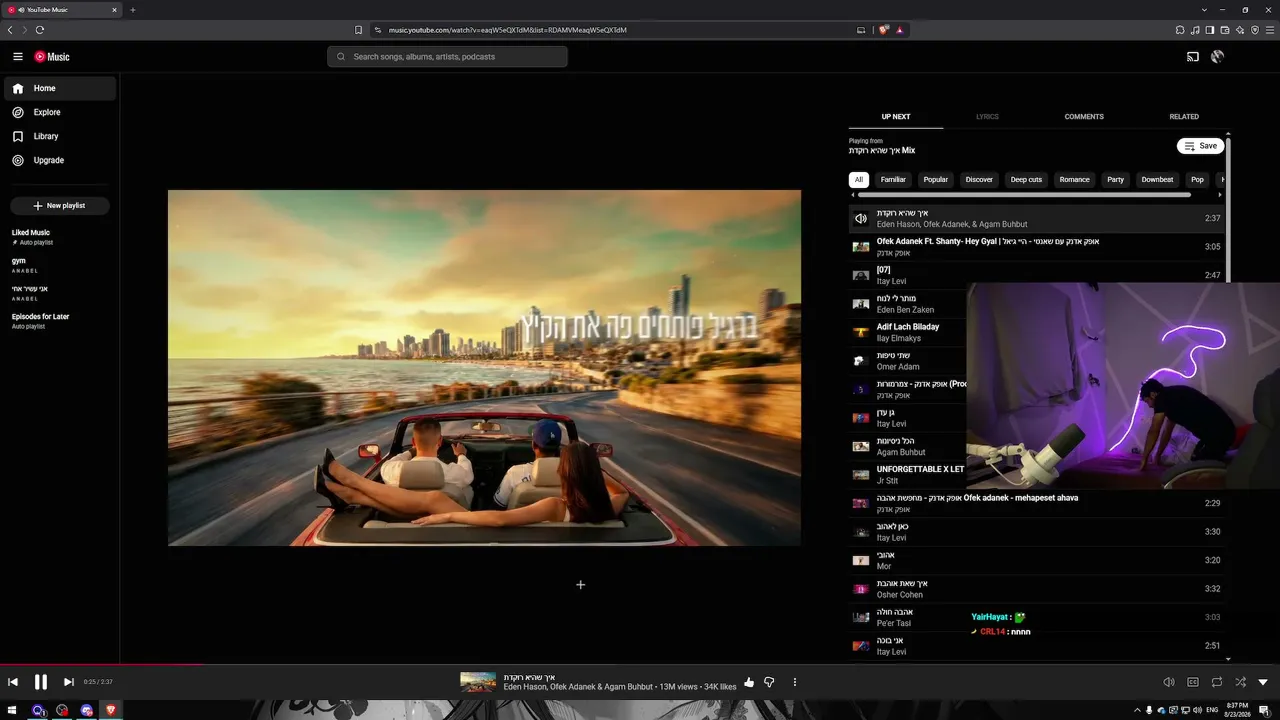Open the Home sidebar item
The width and height of the screenshot is (1280, 720).
[60, 88]
